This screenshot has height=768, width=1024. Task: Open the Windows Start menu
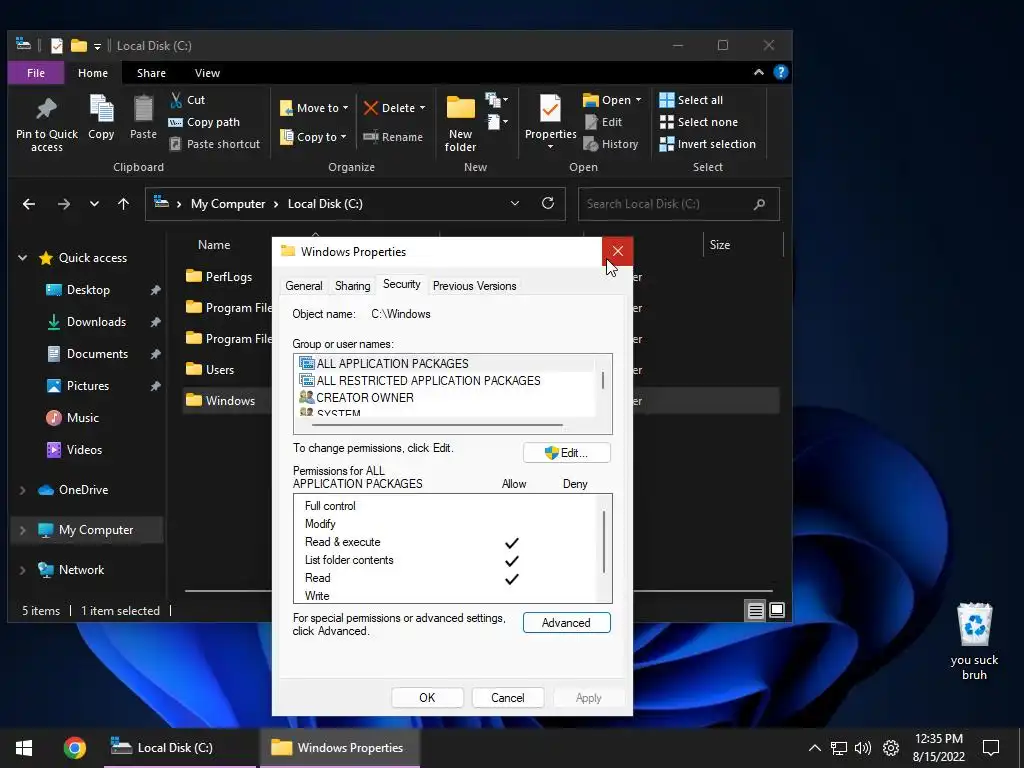24,748
